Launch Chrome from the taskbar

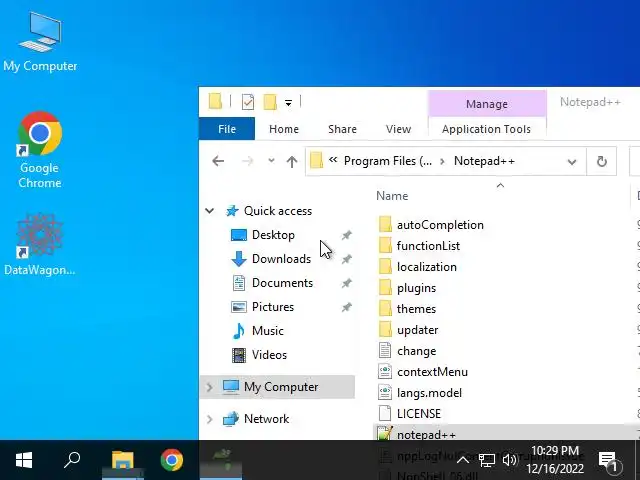(171, 460)
